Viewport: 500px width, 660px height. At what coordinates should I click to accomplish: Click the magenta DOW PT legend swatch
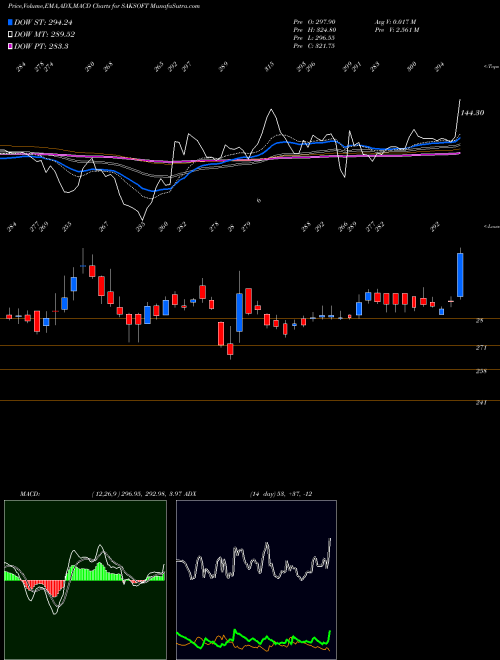pos(10,46)
